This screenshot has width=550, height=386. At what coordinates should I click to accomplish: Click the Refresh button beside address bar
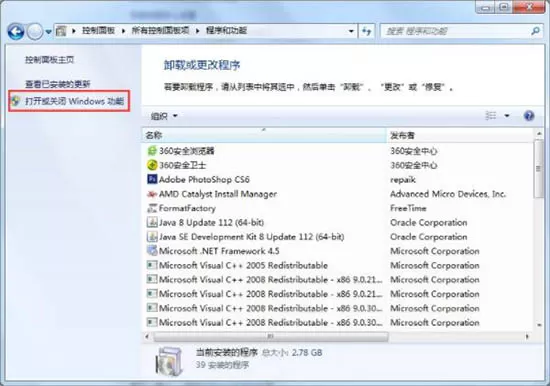(367, 31)
